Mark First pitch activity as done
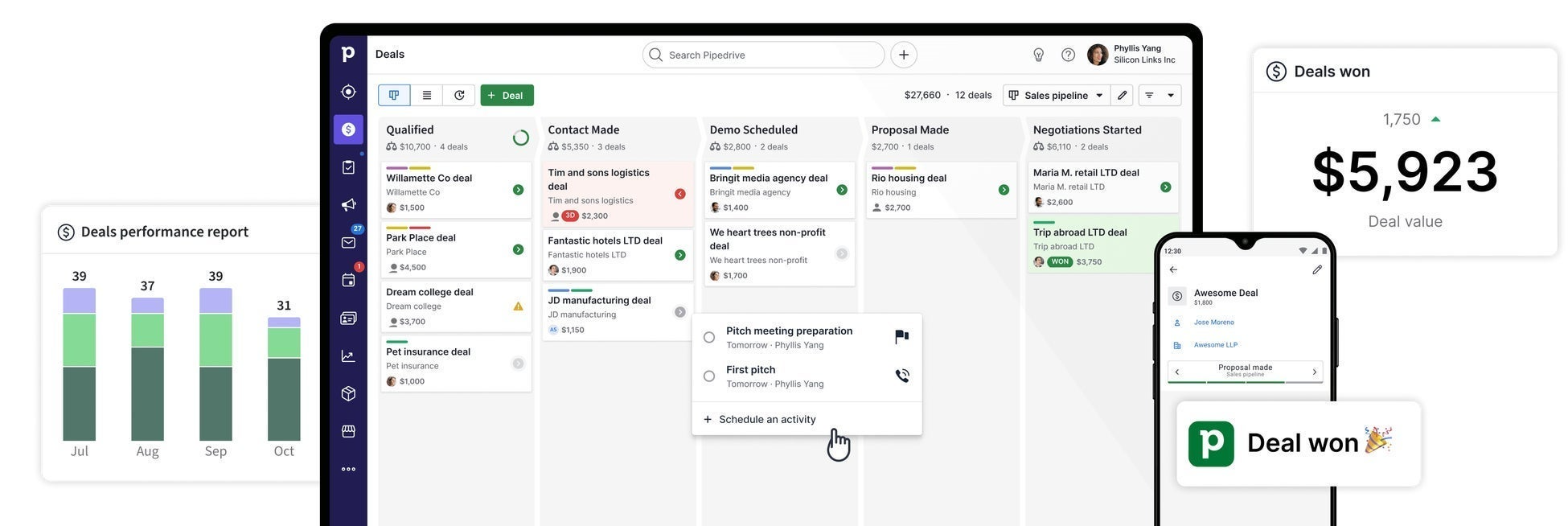Viewport: 1568px width, 526px height. click(x=708, y=376)
